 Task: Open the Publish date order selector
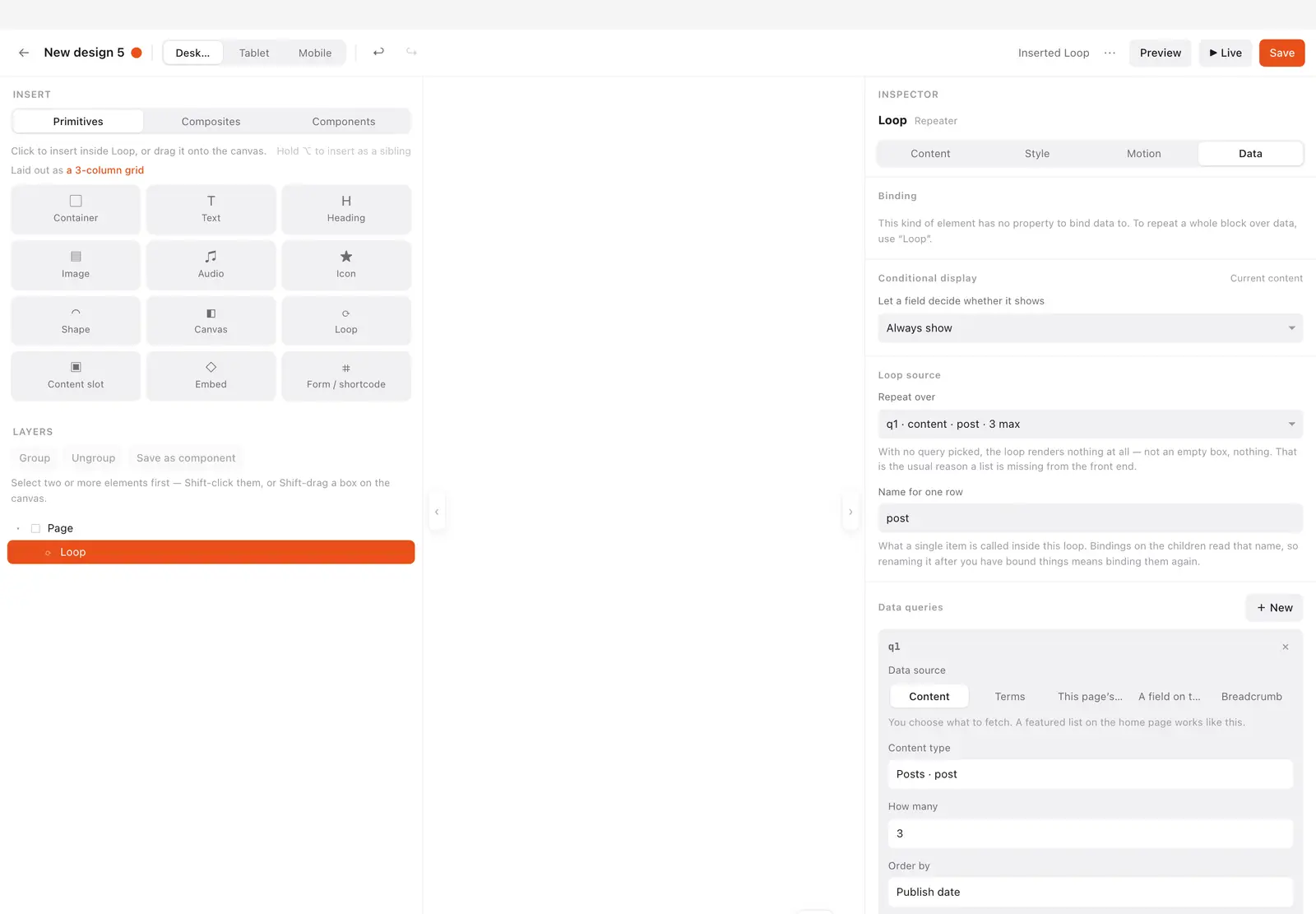[1090, 892]
